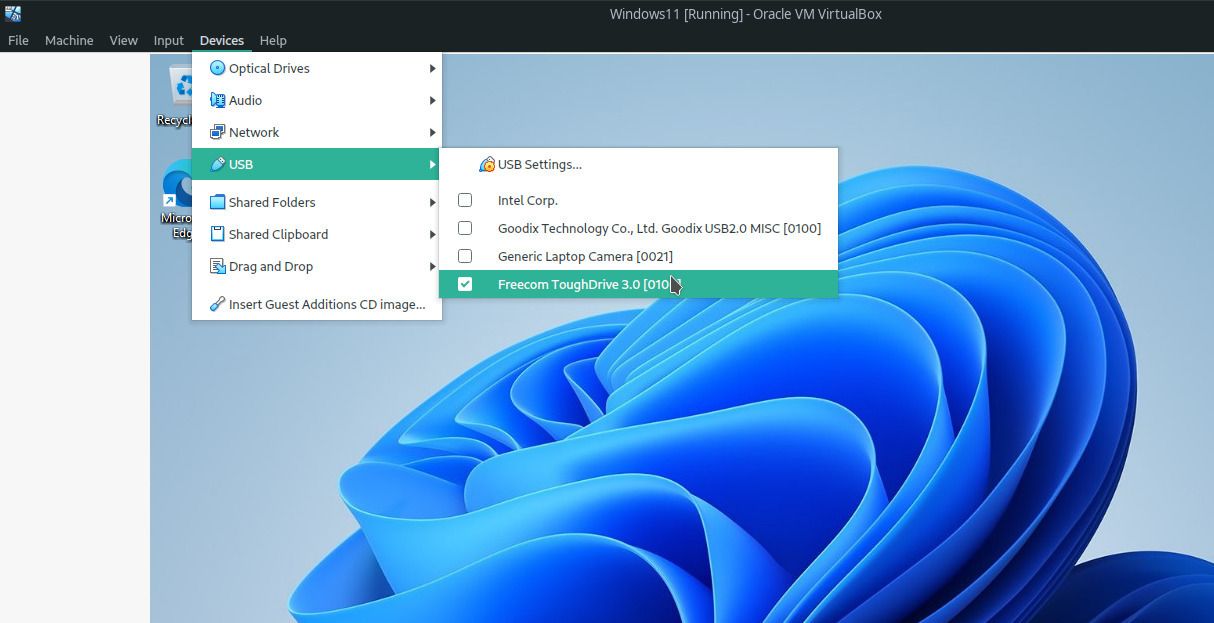This screenshot has height=623, width=1214.
Task: Open the File menu
Action: pos(18,40)
